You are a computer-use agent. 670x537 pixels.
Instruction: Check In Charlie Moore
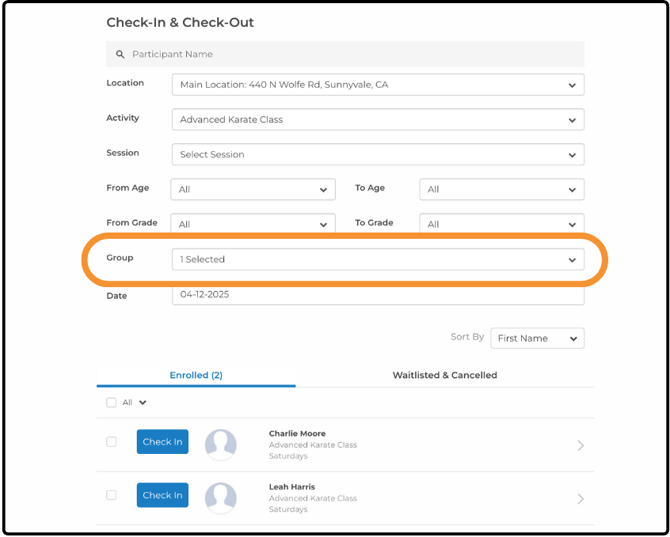click(162, 442)
